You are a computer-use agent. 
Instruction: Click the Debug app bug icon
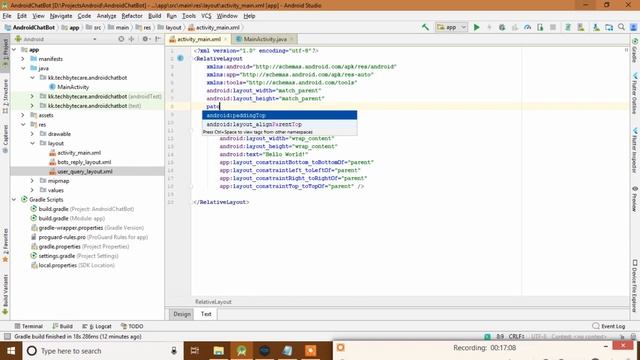coord(502,27)
